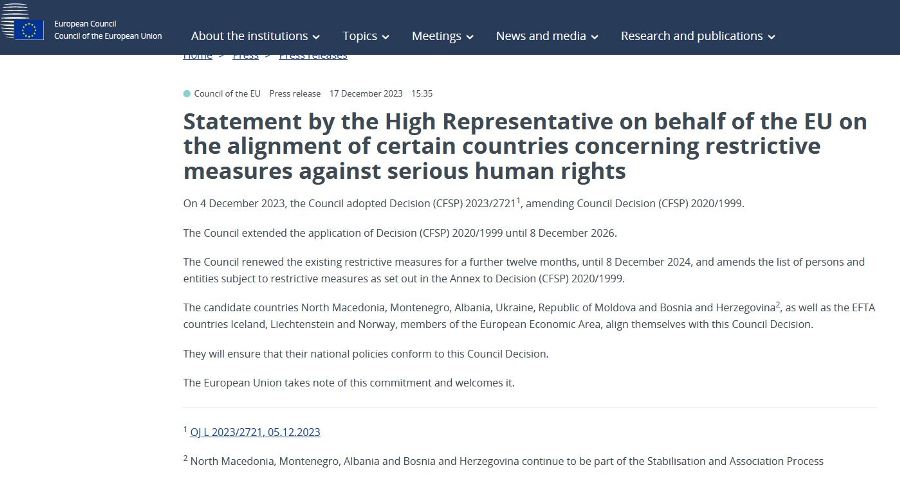The width and height of the screenshot is (900, 484).
Task: Click the teal Council of the EU dot
Action: (187, 94)
